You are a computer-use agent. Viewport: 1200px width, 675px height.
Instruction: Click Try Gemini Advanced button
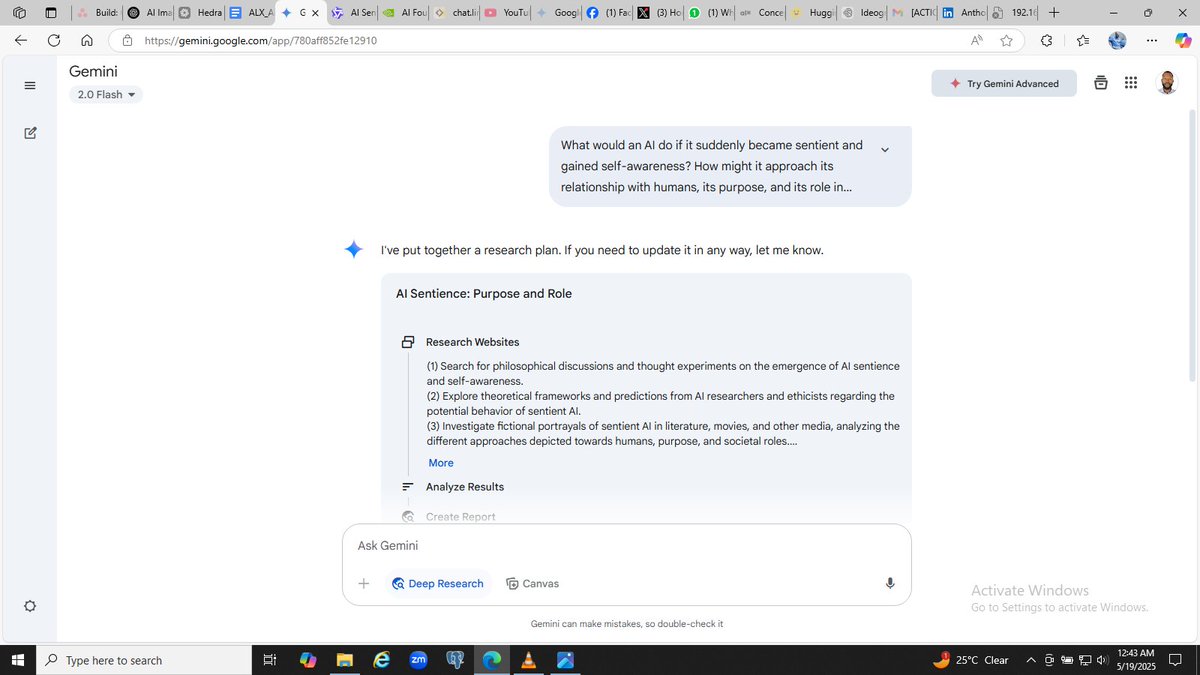[x=1004, y=83]
